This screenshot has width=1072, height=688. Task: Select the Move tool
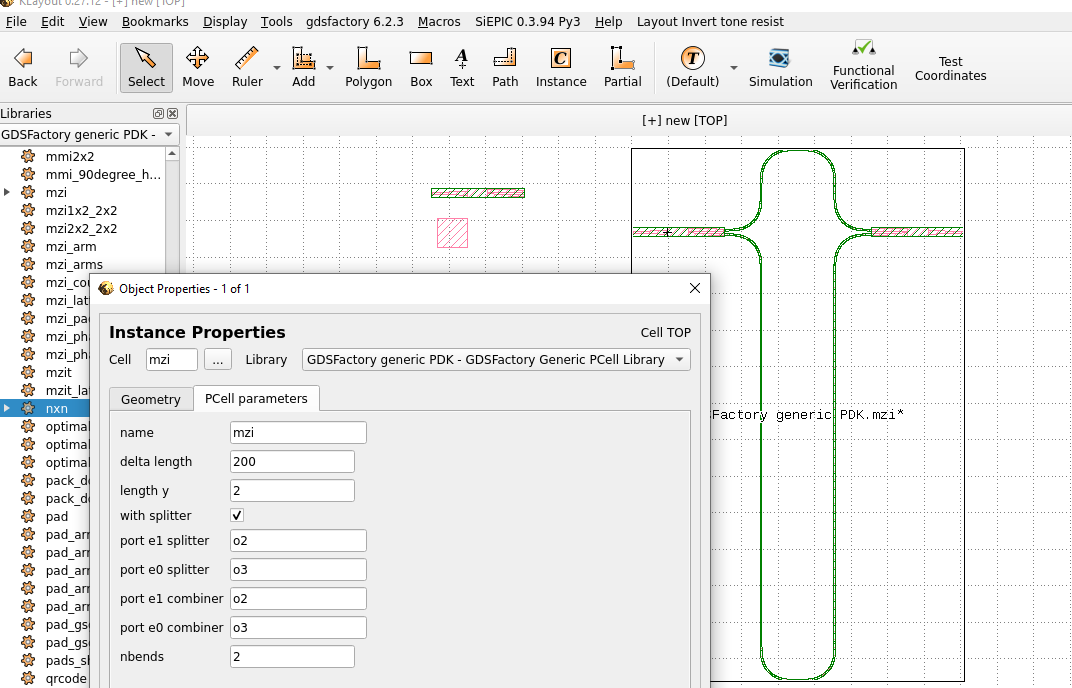pos(198,67)
